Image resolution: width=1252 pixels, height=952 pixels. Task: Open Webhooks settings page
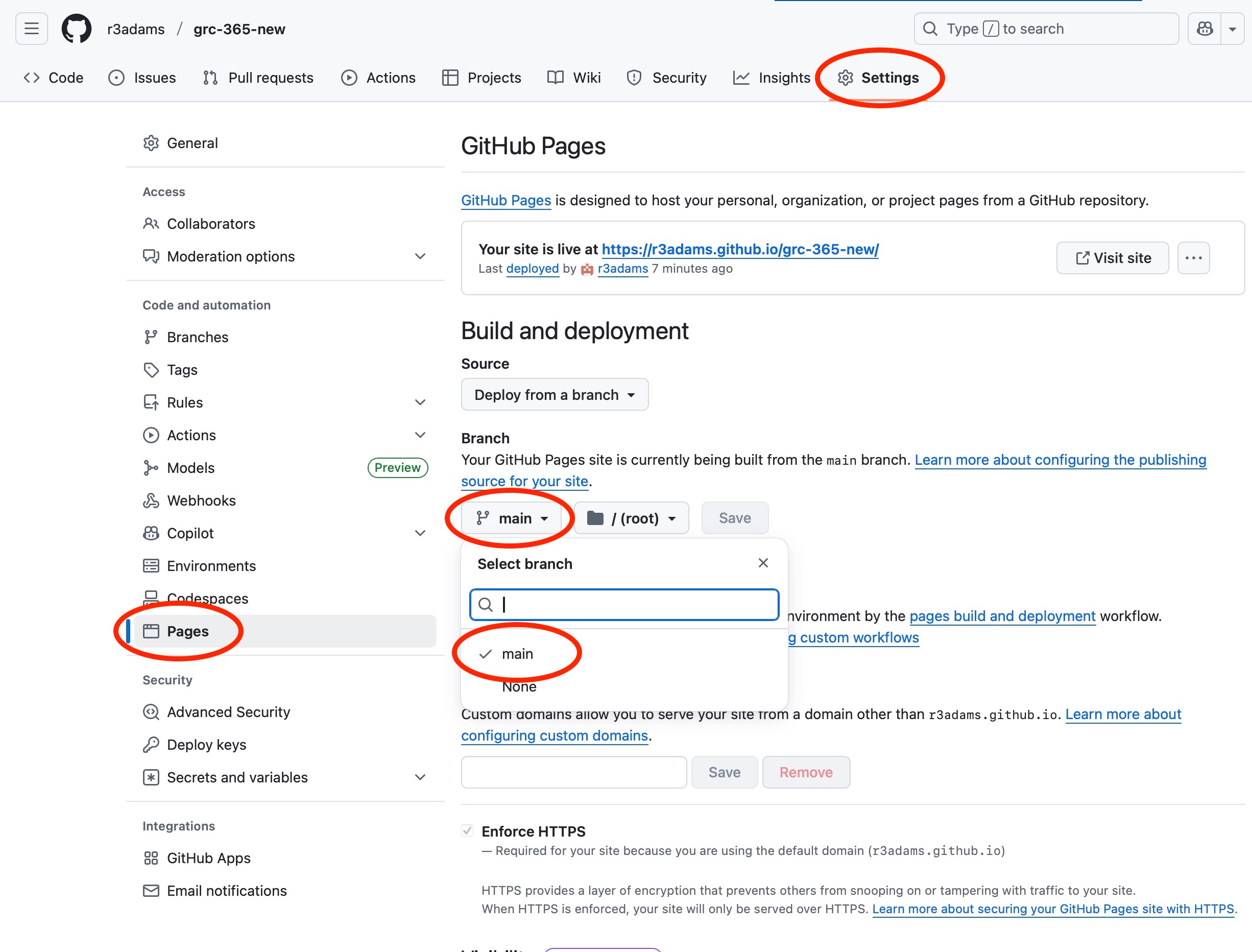[285, 501]
